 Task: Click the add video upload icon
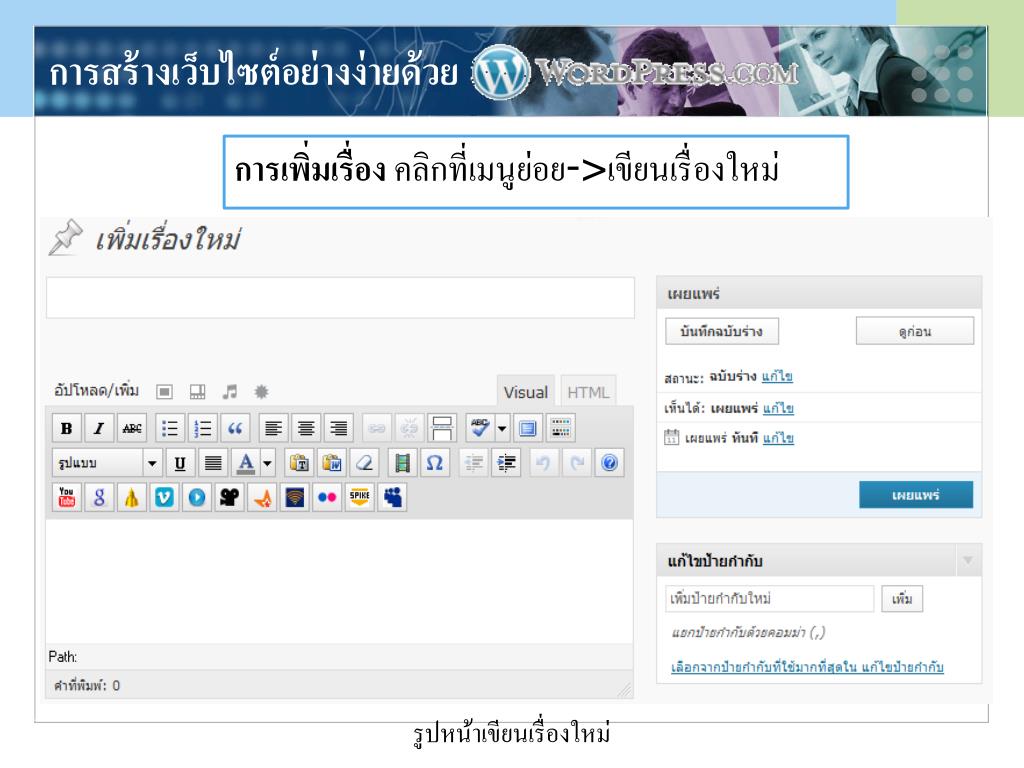(197, 392)
